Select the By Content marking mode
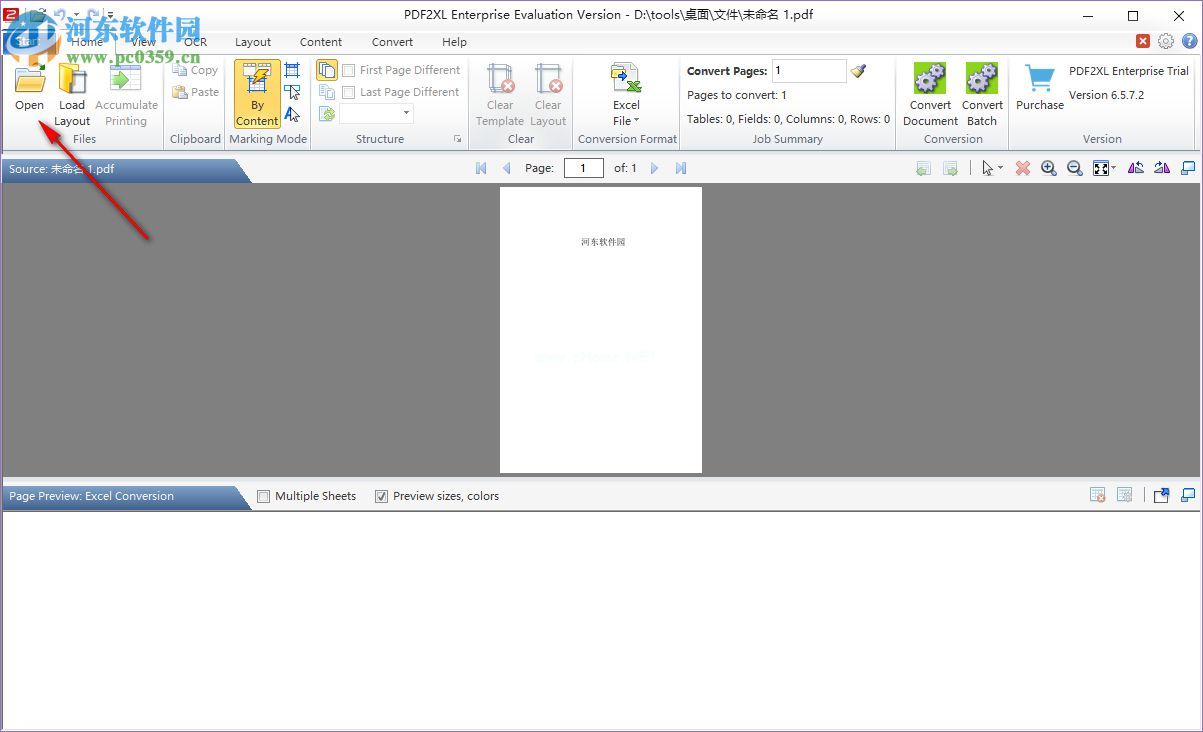This screenshot has width=1203, height=732. [257, 95]
